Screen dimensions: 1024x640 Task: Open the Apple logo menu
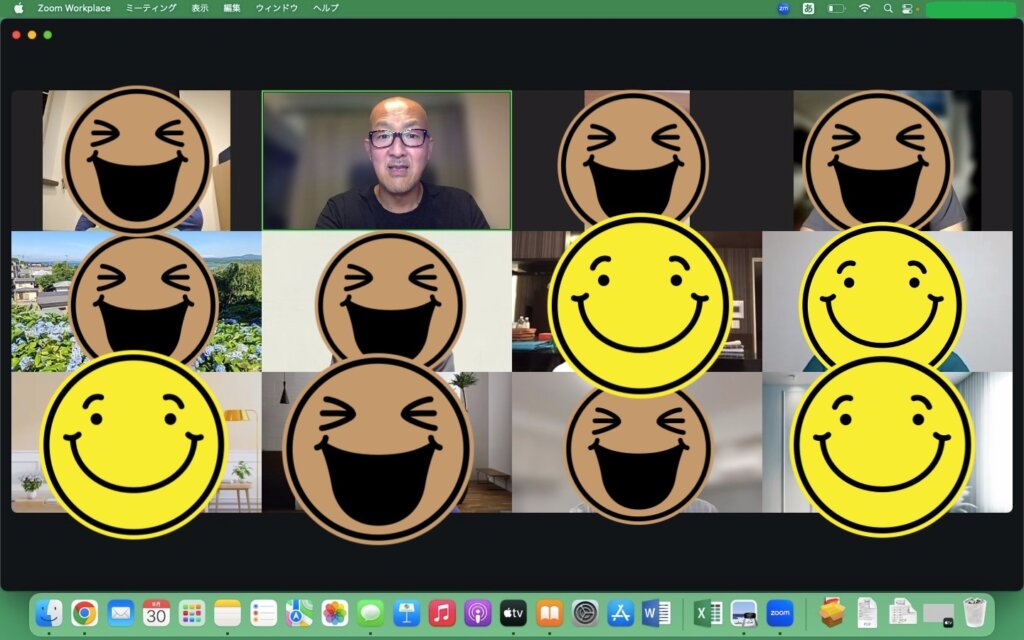pyautogui.click(x=18, y=8)
